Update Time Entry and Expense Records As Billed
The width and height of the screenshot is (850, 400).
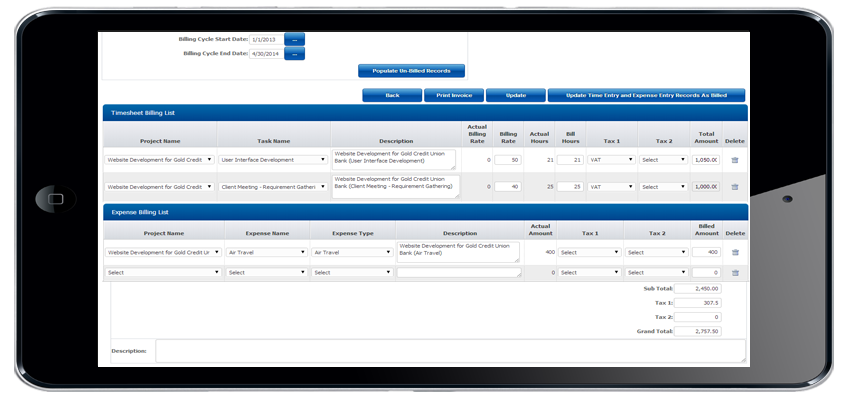point(646,95)
